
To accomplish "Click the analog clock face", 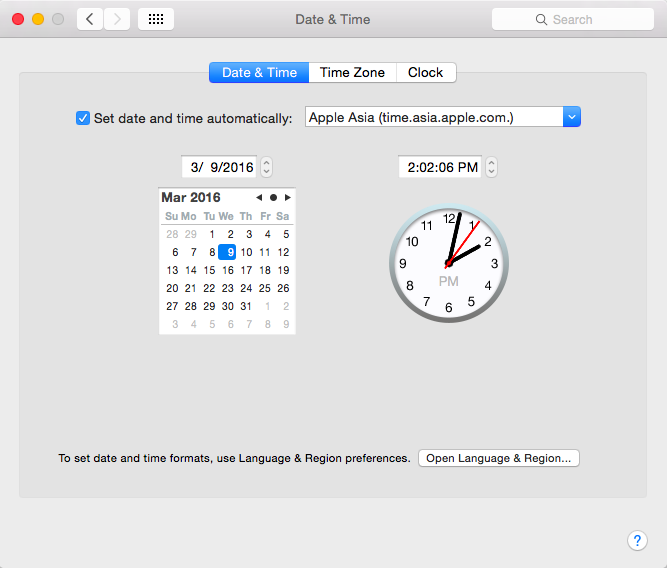I will (x=448, y=262).
